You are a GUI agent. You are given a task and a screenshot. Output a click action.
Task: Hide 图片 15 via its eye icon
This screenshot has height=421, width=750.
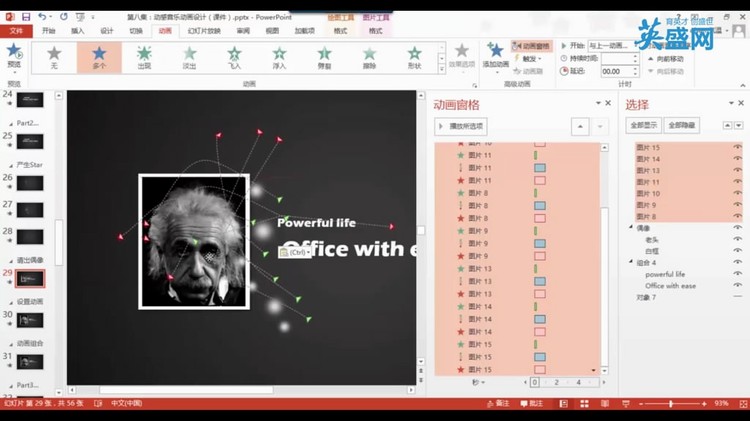(x=737, y=147)
